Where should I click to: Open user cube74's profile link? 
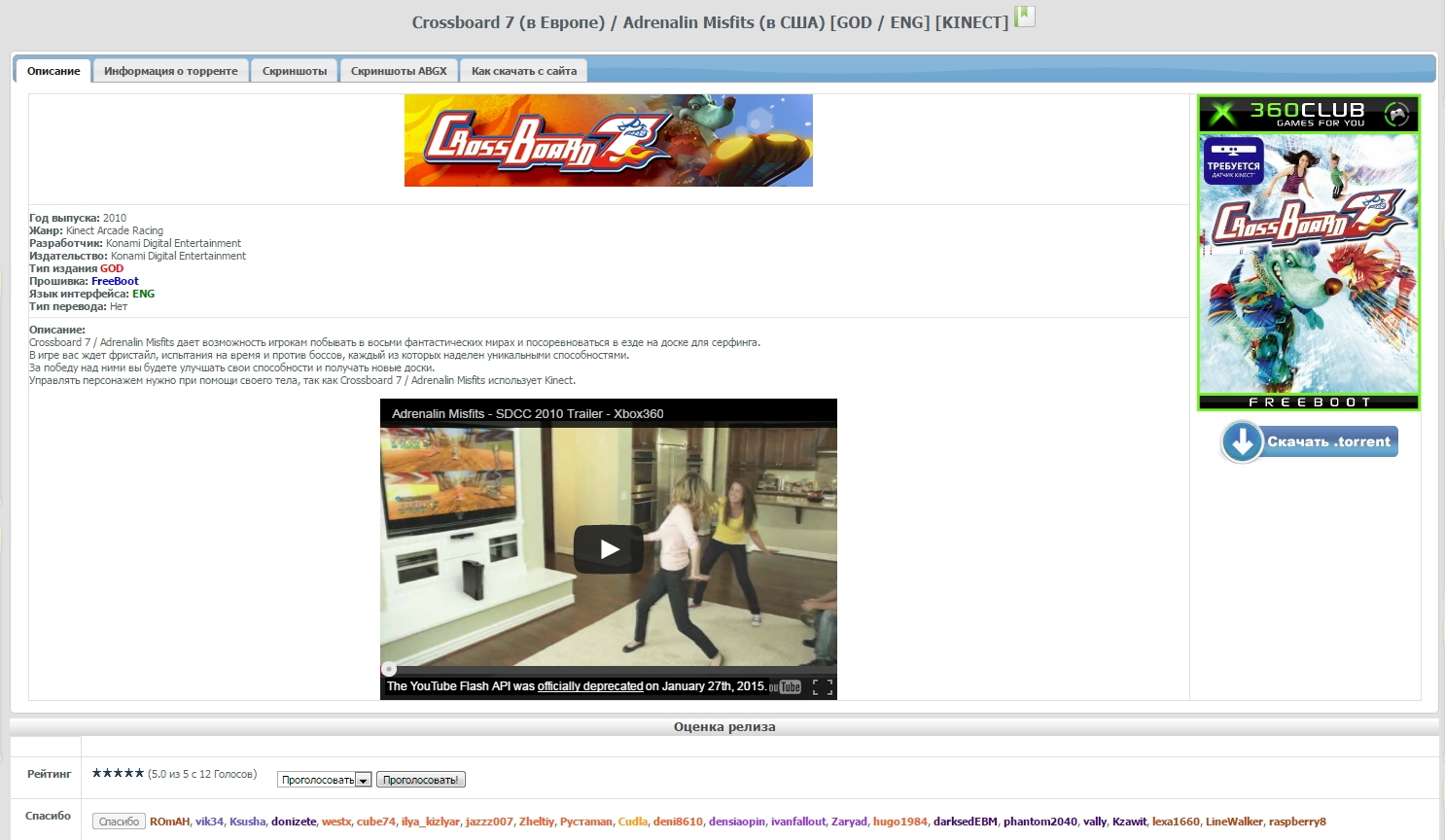(x=376, y=822)
